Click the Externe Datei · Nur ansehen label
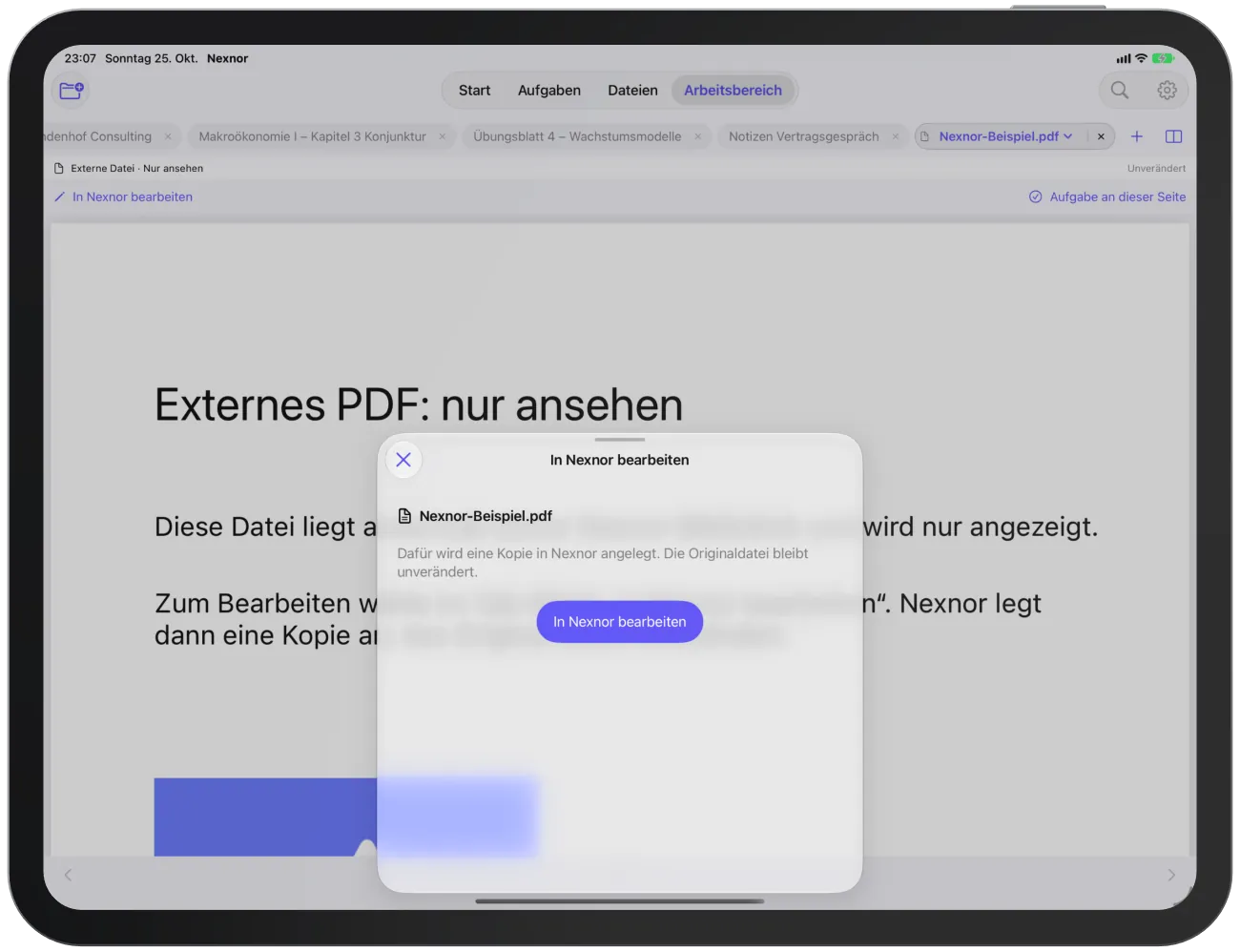This screenshot has height=952, width=1240. [x=136, y=168]
